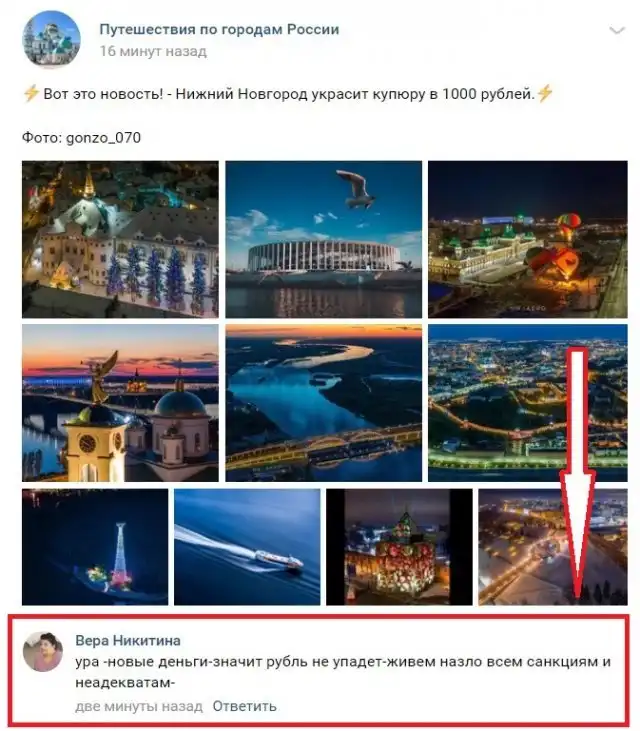The height and width of the screenshot is (731, 640).
Task: Open the comment timestamp две минуты назад
Action: coord(139,706)
